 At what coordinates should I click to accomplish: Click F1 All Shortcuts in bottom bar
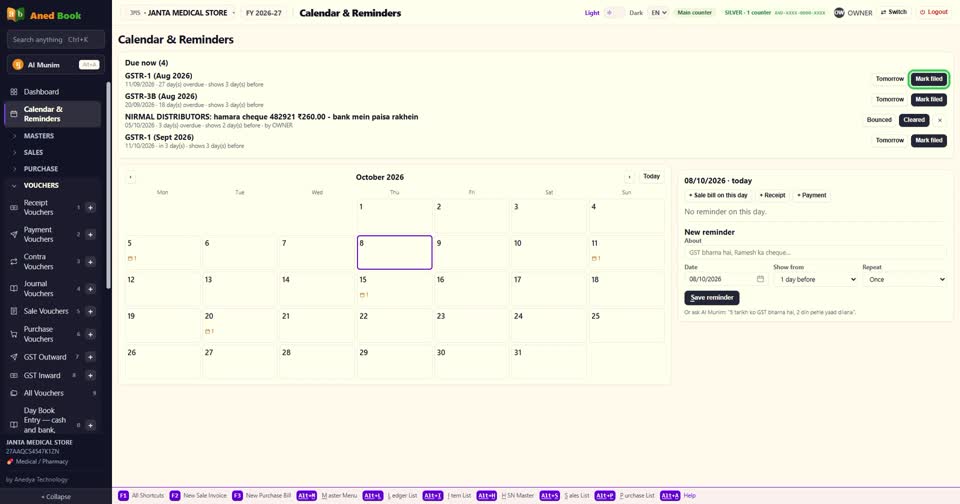coord(141,495)
